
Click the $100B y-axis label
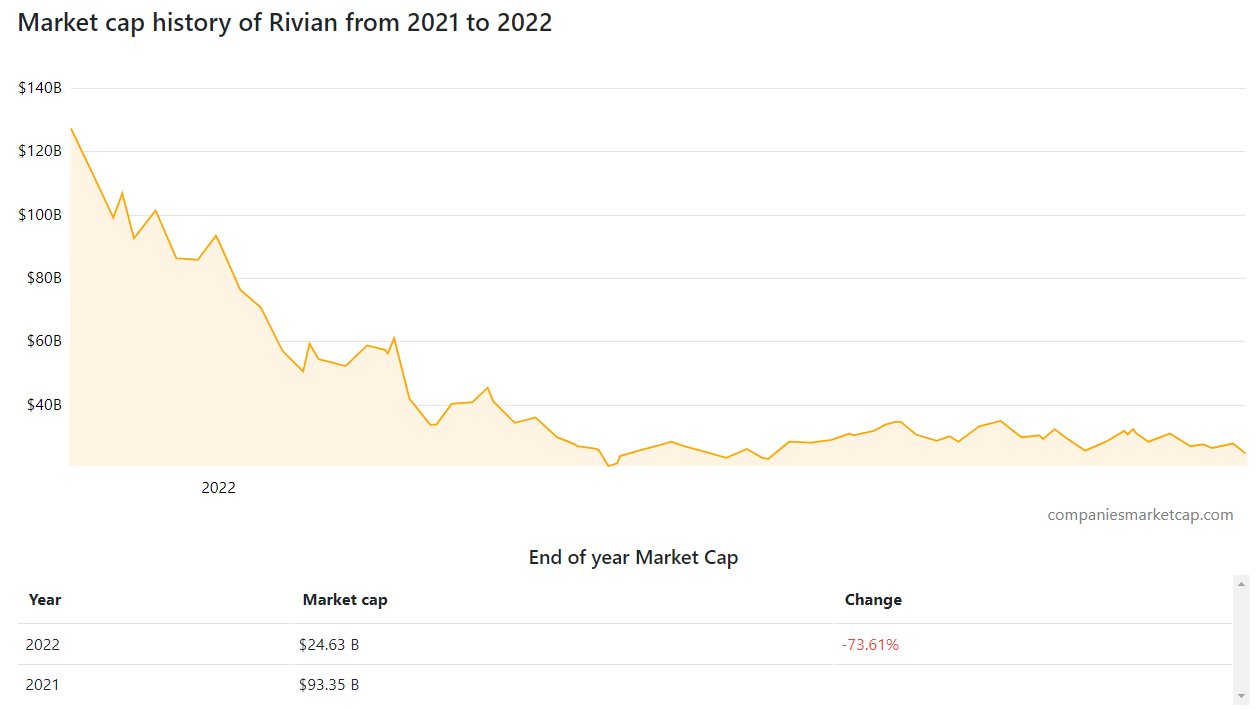click(x=40, y=215)
